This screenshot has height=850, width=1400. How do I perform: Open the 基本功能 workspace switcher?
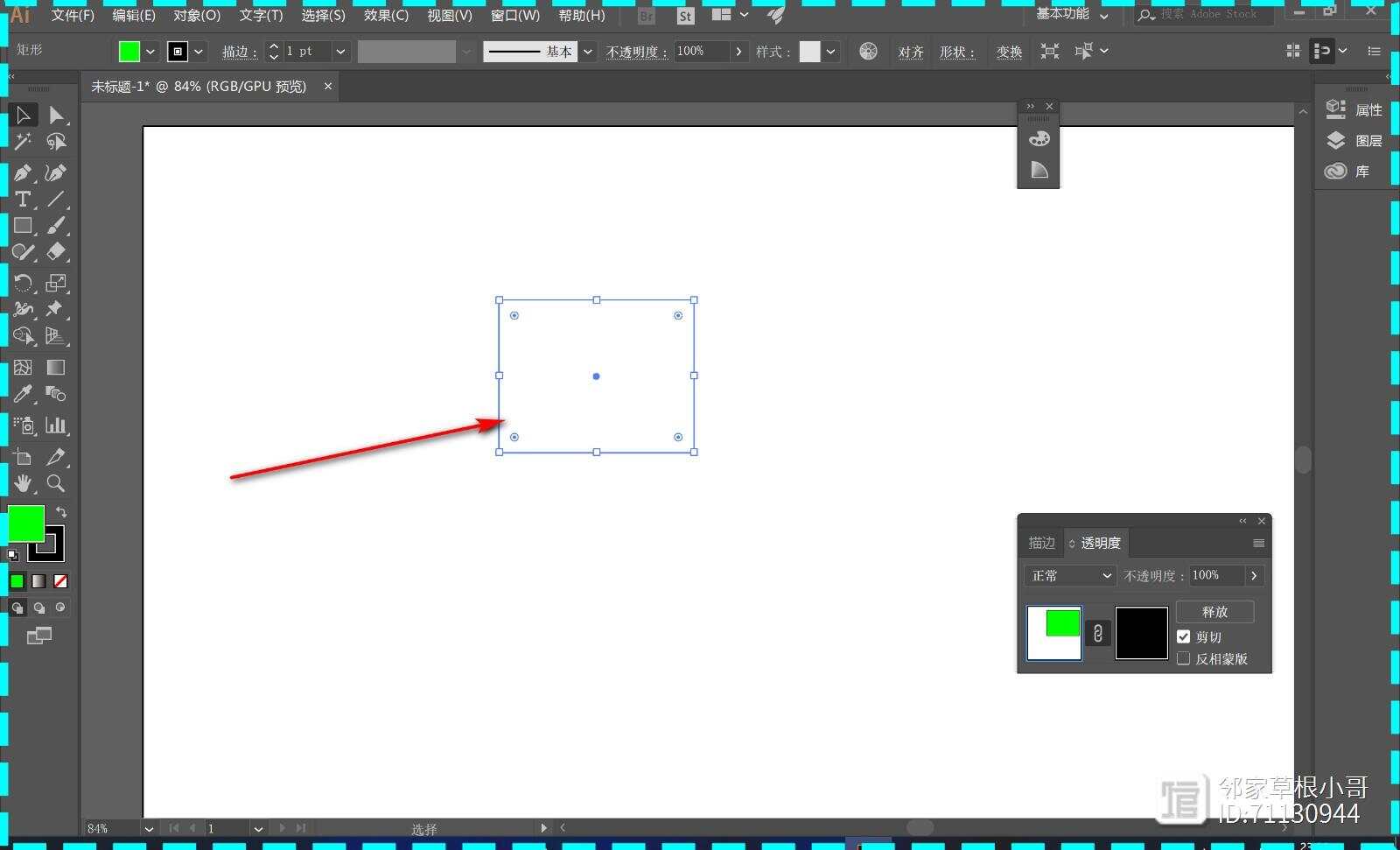point(1072,15)
